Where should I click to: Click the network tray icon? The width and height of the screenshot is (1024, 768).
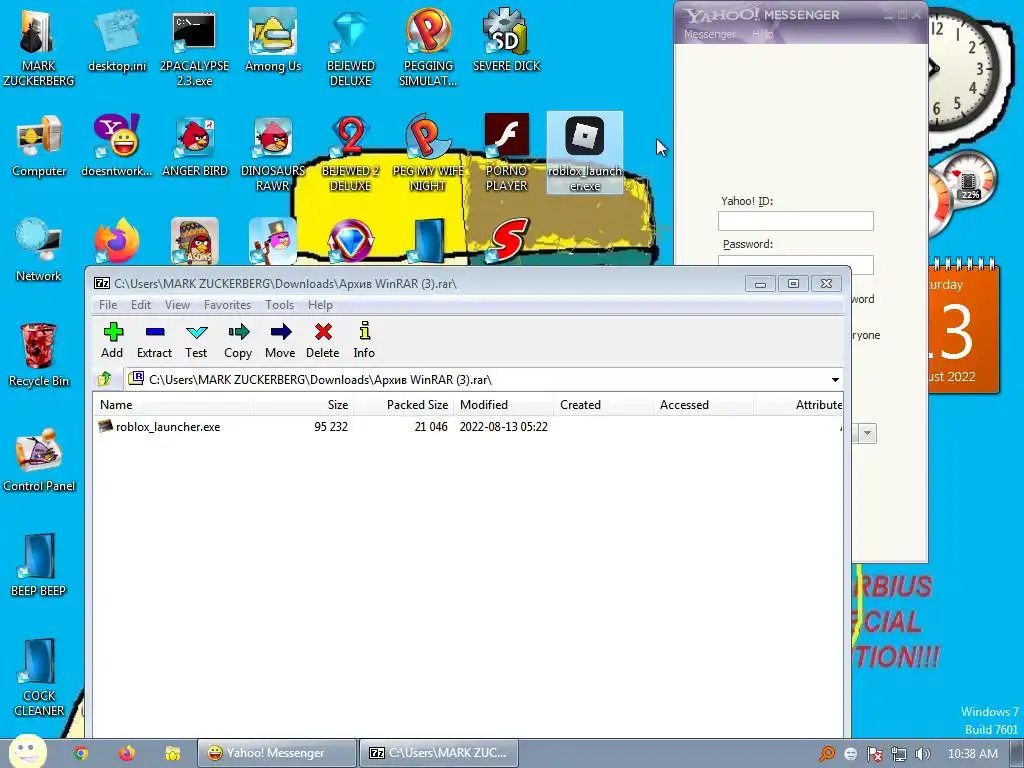[899, 754]
